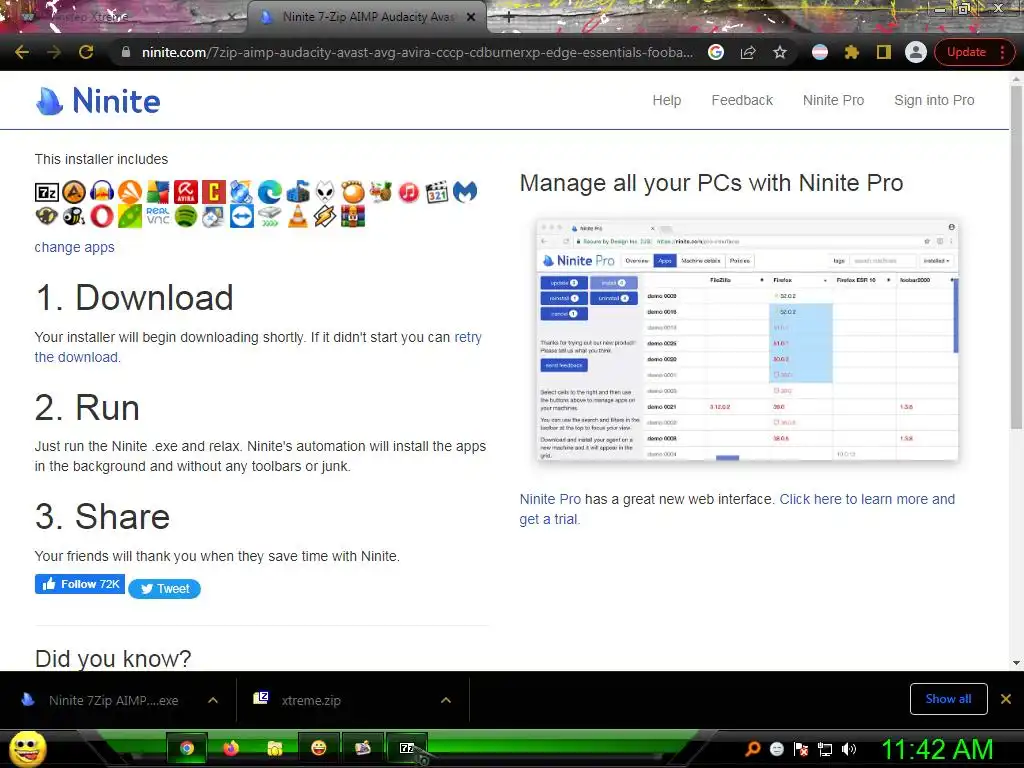Show all downloads
Screen dimensions: 1024x768
pos(948,699)
